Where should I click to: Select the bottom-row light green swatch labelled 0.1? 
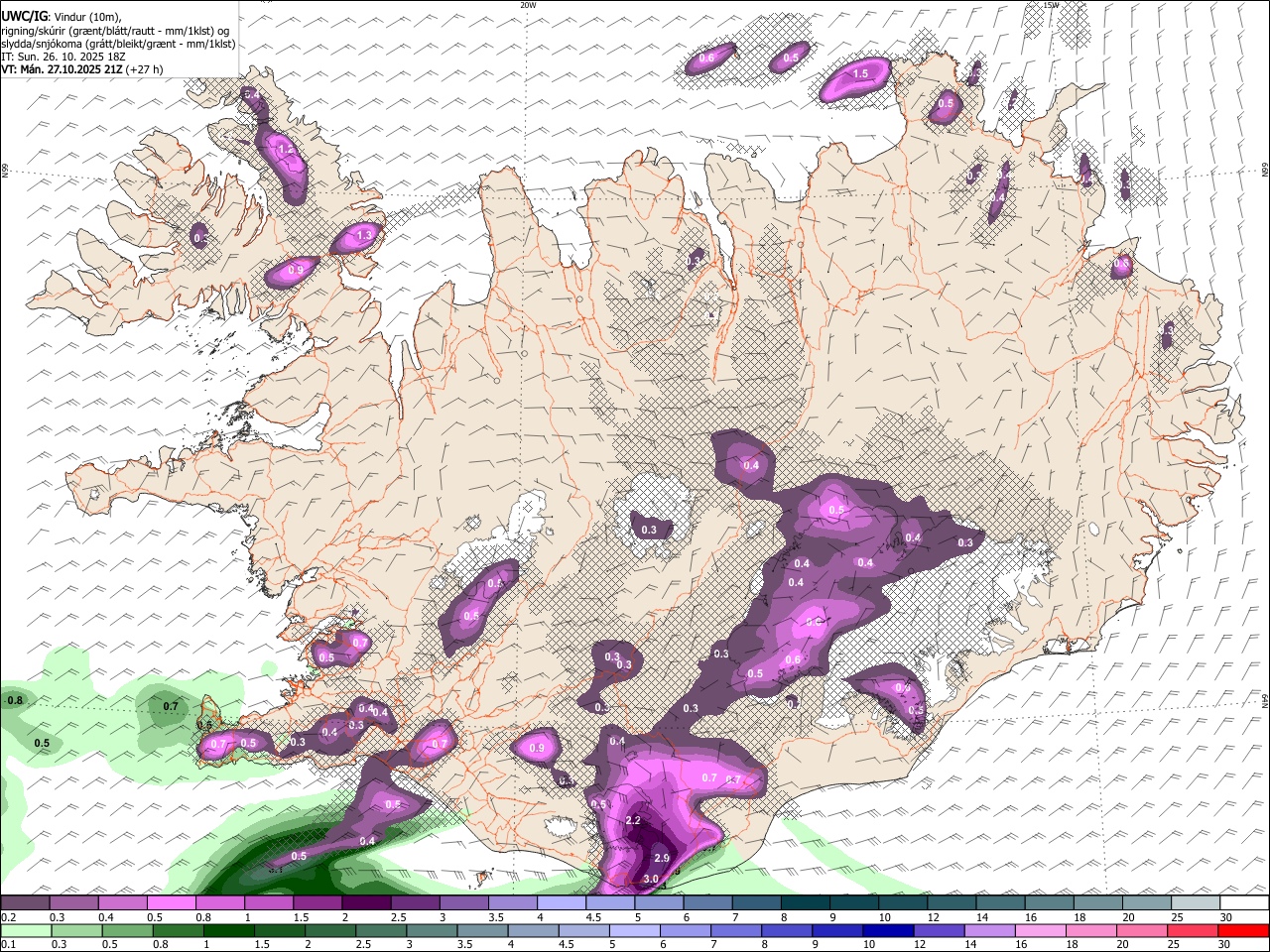pos(25,930)
